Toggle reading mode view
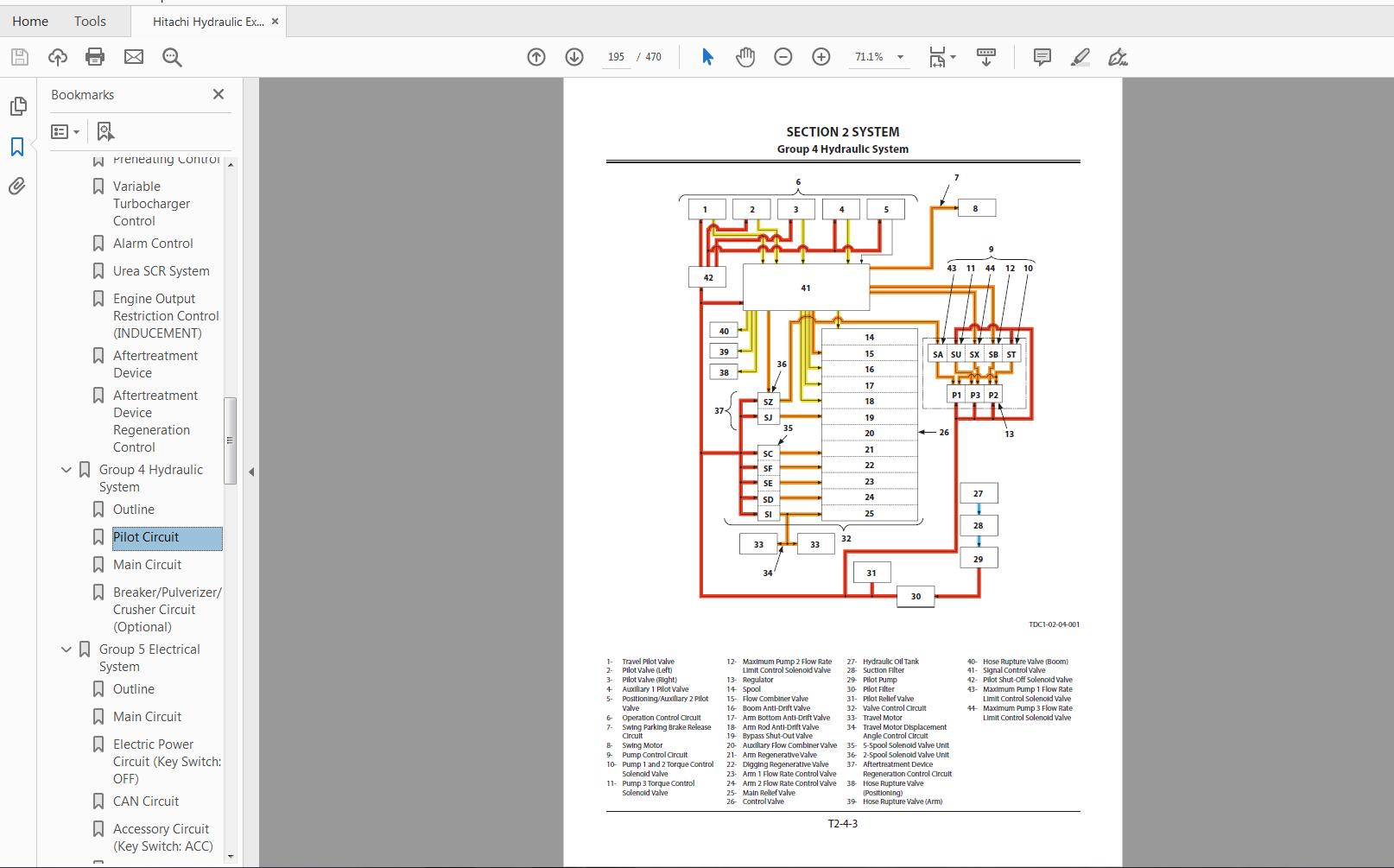This screenshot has width=1394, height=868. (x=985, y=57)
